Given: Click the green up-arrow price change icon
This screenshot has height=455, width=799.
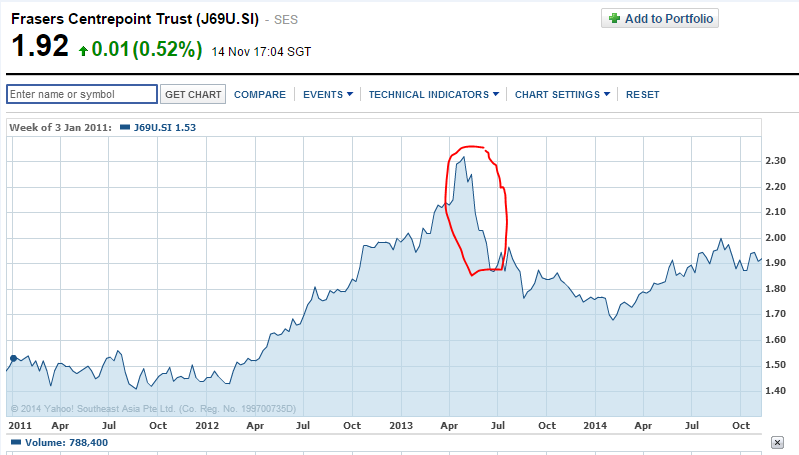Looking at the screenshot, I should [83, 50].
